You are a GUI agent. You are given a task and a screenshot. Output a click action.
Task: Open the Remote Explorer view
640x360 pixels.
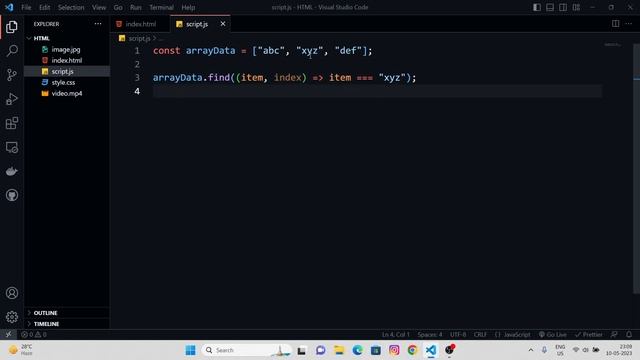point(12,147)
